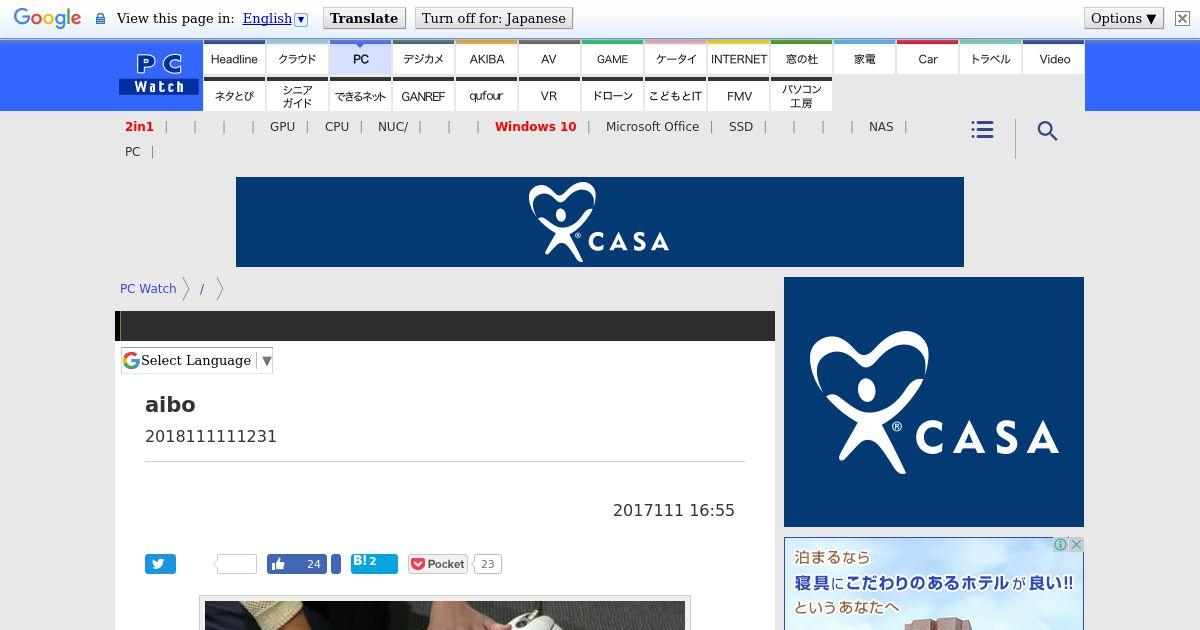Click the lock icon in the translate bar
The width and height of the screenshot is (1200, 630).
100,18
